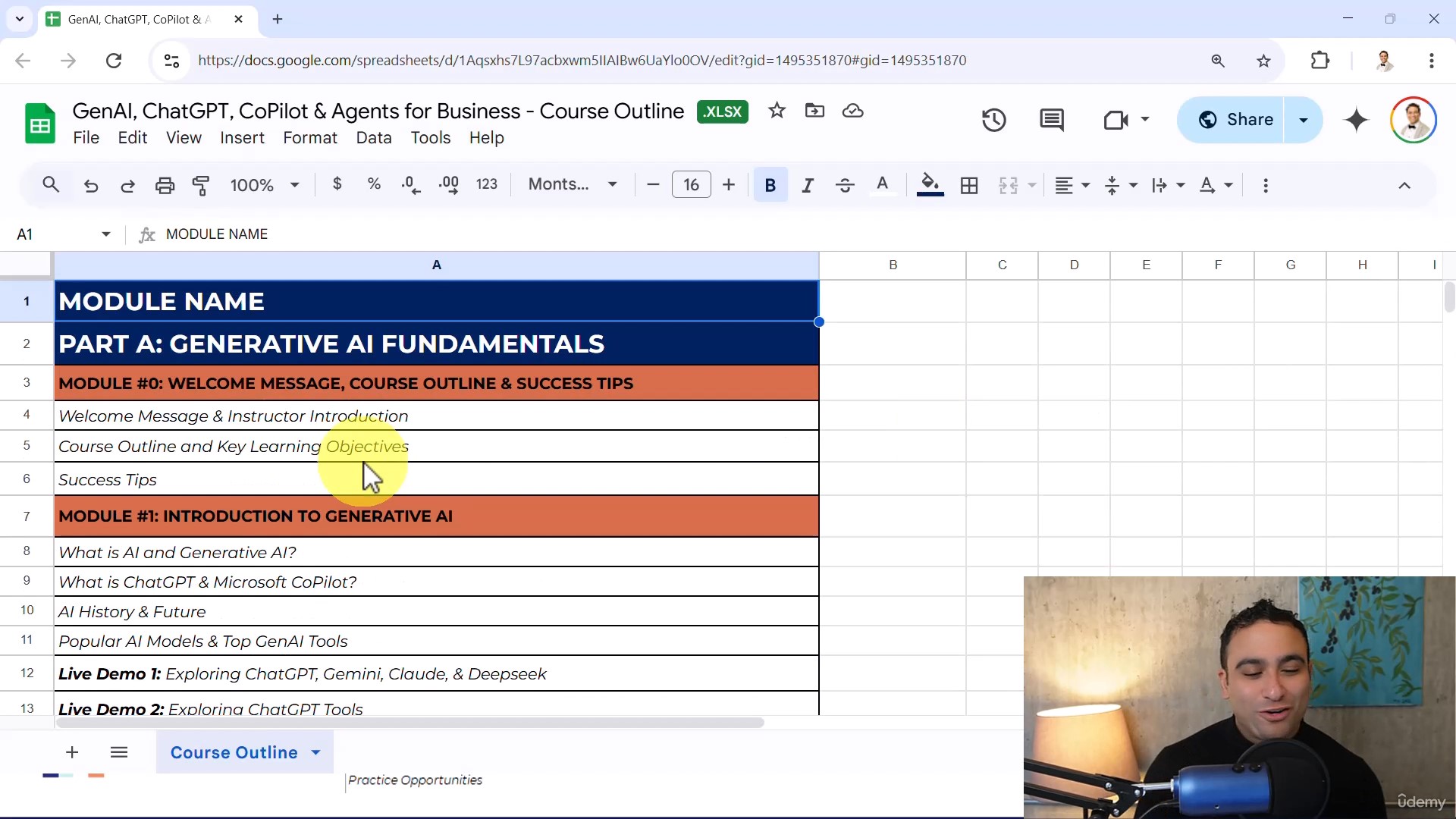Increase decimal places icon

[449, 185]
